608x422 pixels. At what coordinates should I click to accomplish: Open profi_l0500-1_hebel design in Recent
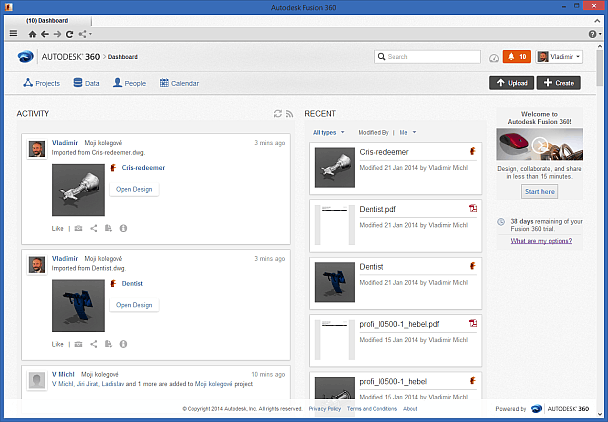pos(393,382)
